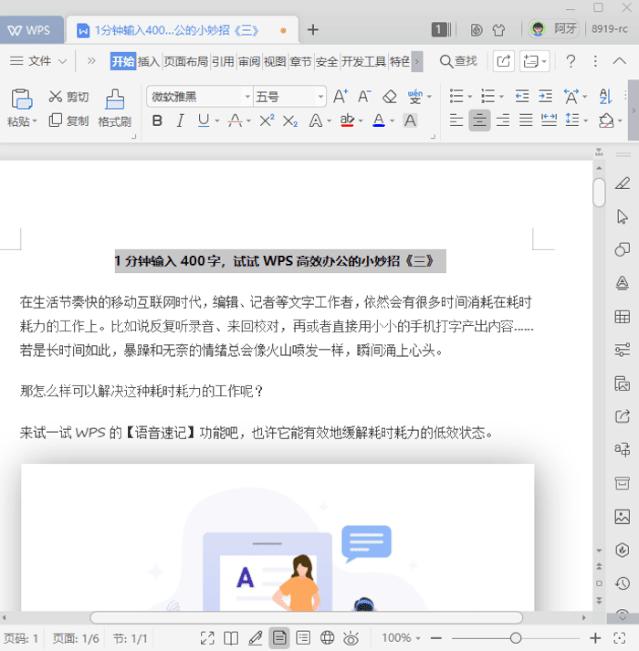Toggle italic formatting
639x651 pixels.
pos(180,121)
